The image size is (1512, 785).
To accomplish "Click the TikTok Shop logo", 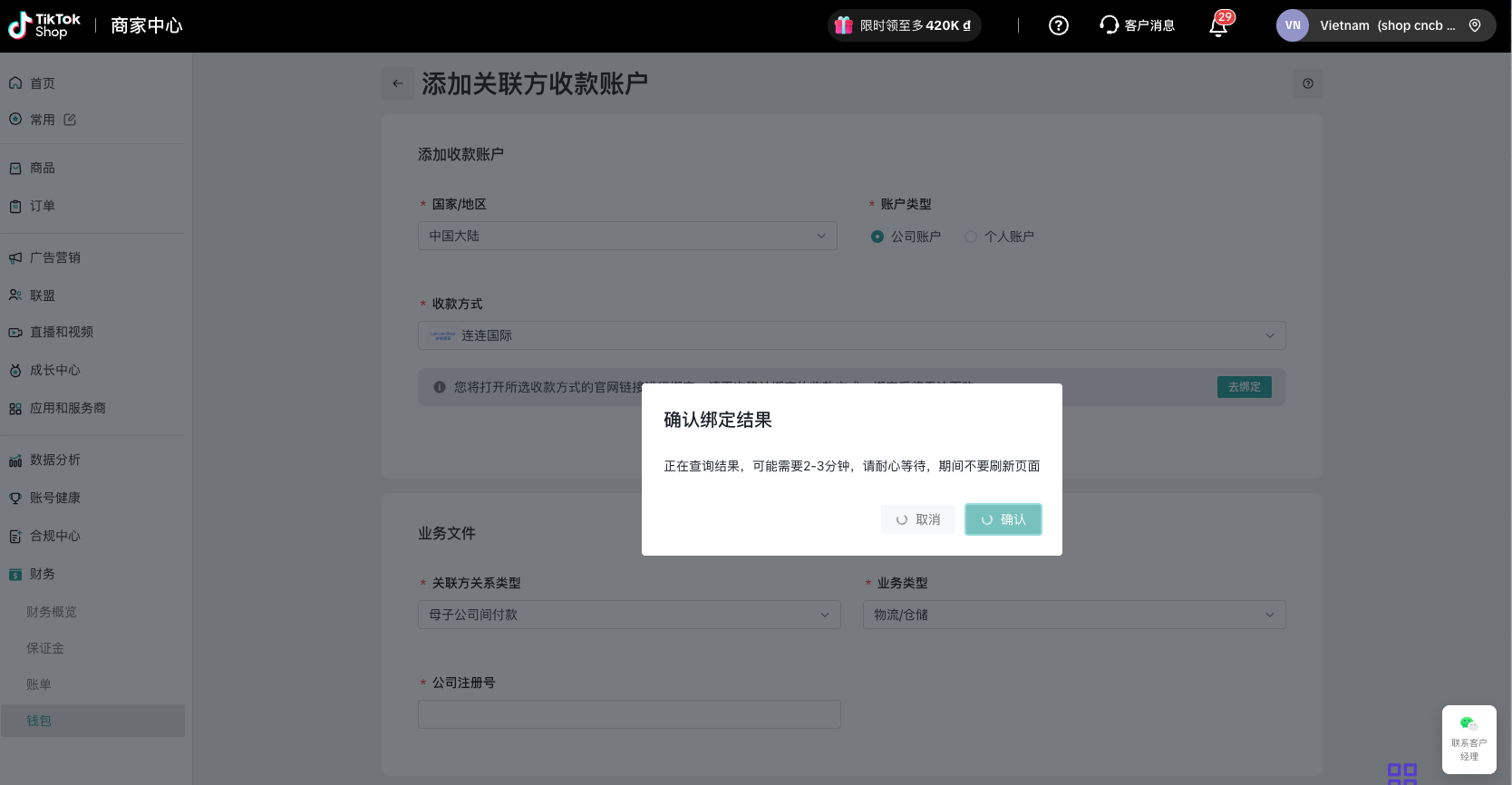I will click(x=44, y=25).
